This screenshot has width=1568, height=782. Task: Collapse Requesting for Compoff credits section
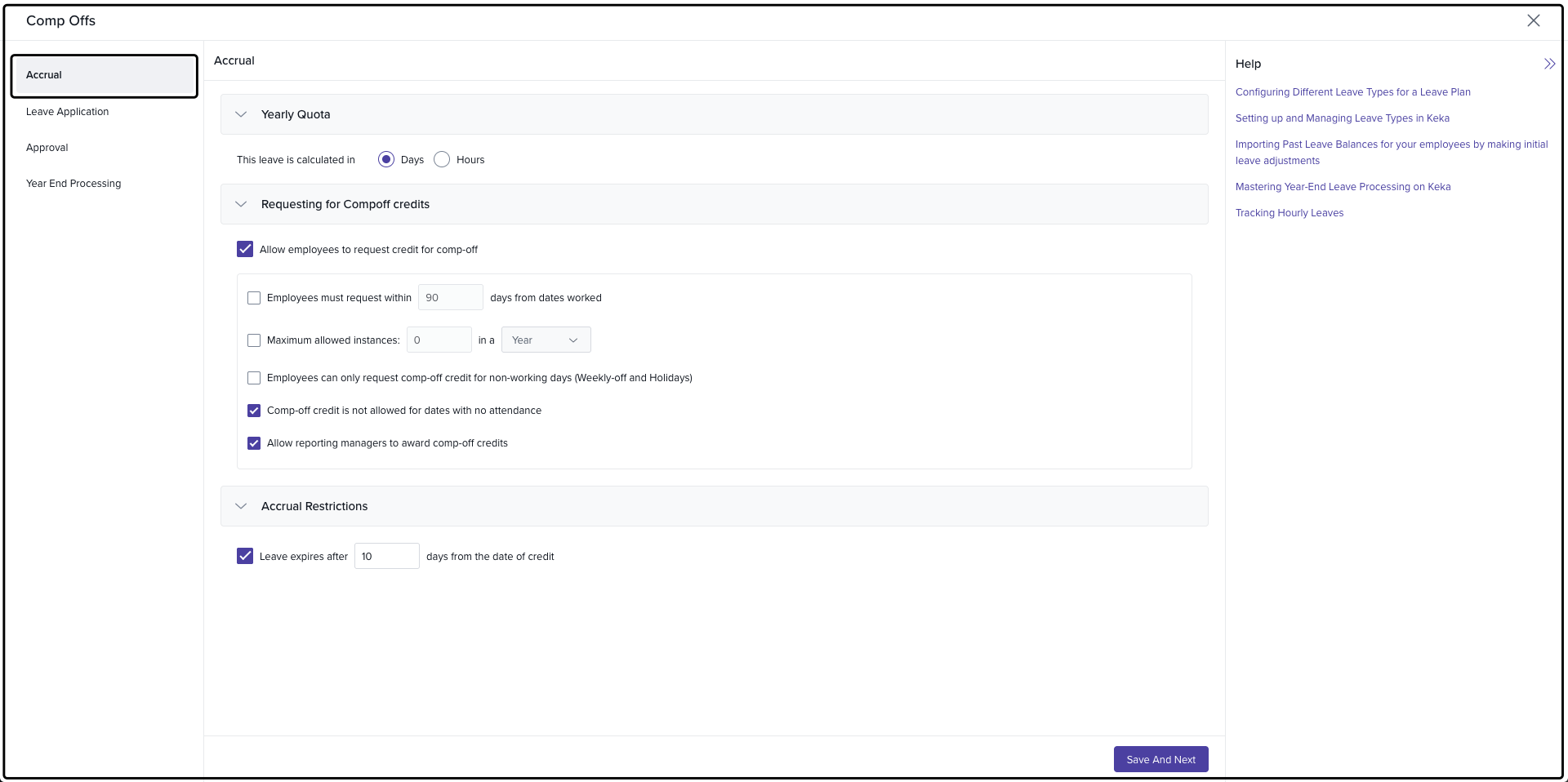point(241,204)
